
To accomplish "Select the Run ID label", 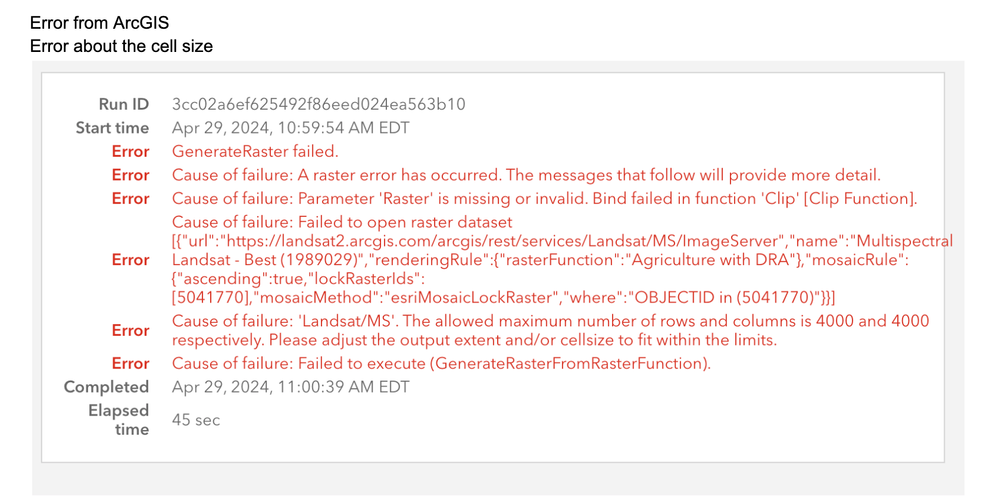I will (123, 104).
